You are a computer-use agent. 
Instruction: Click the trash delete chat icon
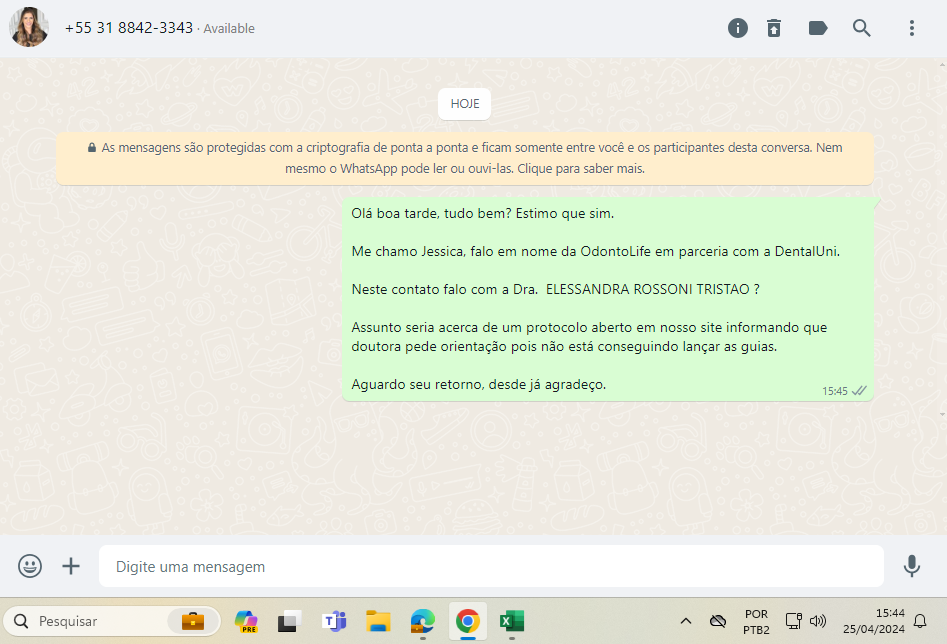pyautogui.click(x=774, y=28)
